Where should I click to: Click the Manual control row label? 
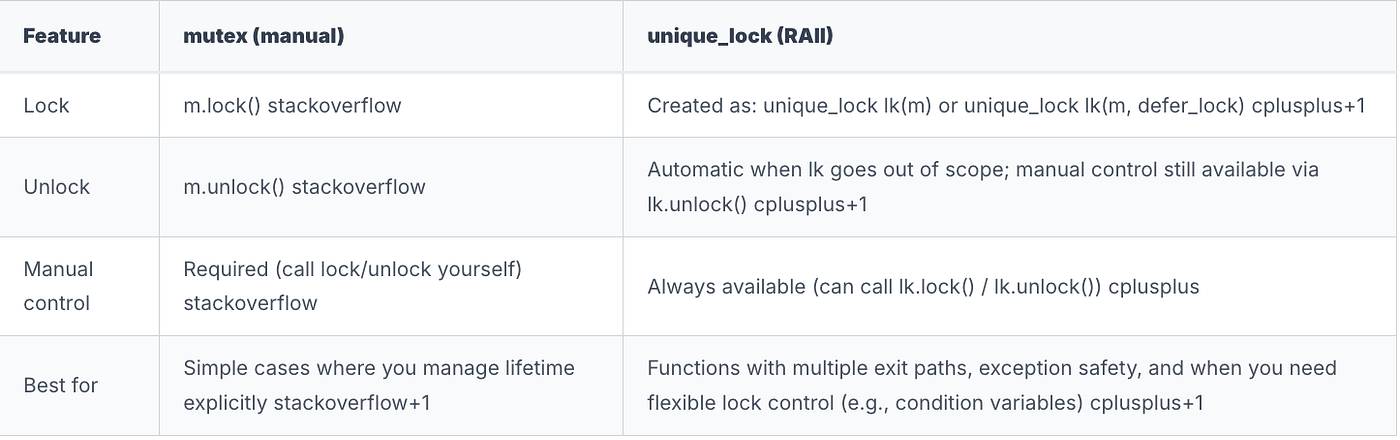tap(58, 286)
